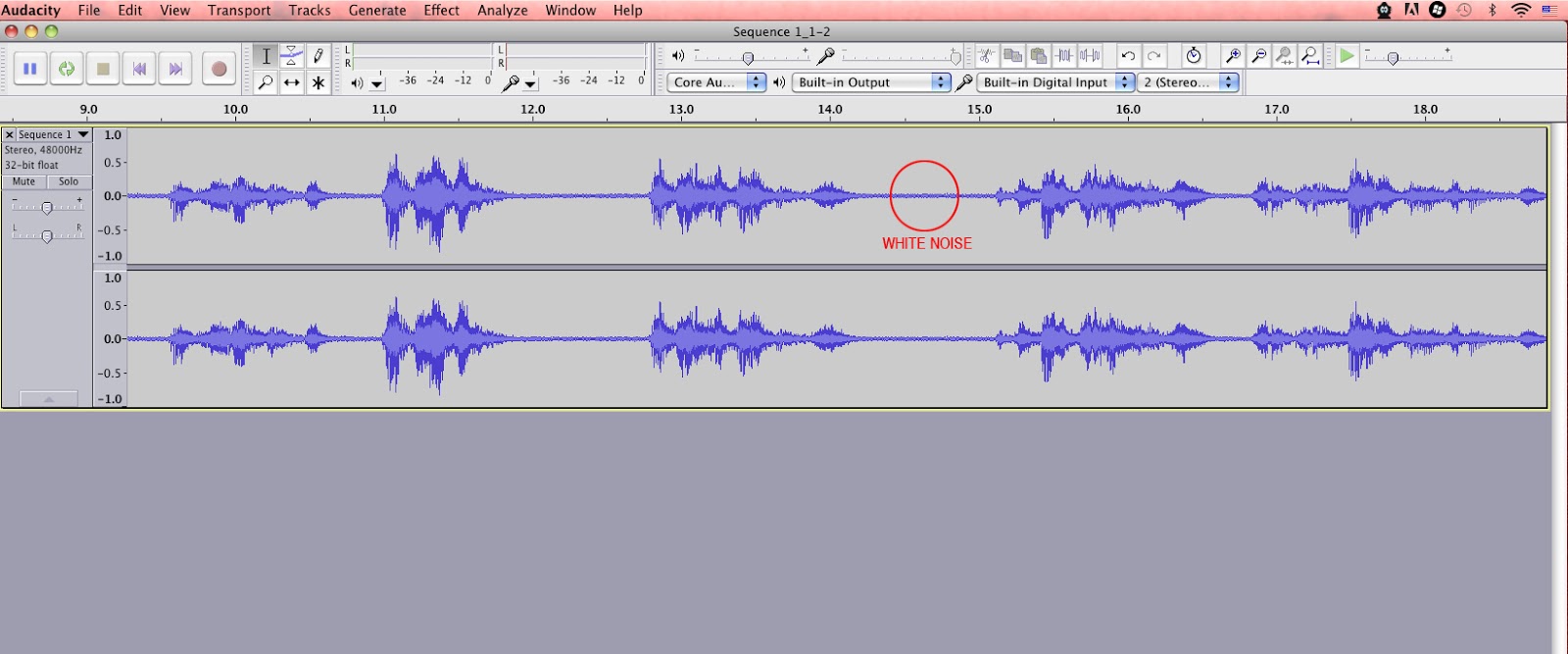Click the Sync-Lock clock icon
Viewport: 1568px width, 654px height.
(x=1194, y=56)
